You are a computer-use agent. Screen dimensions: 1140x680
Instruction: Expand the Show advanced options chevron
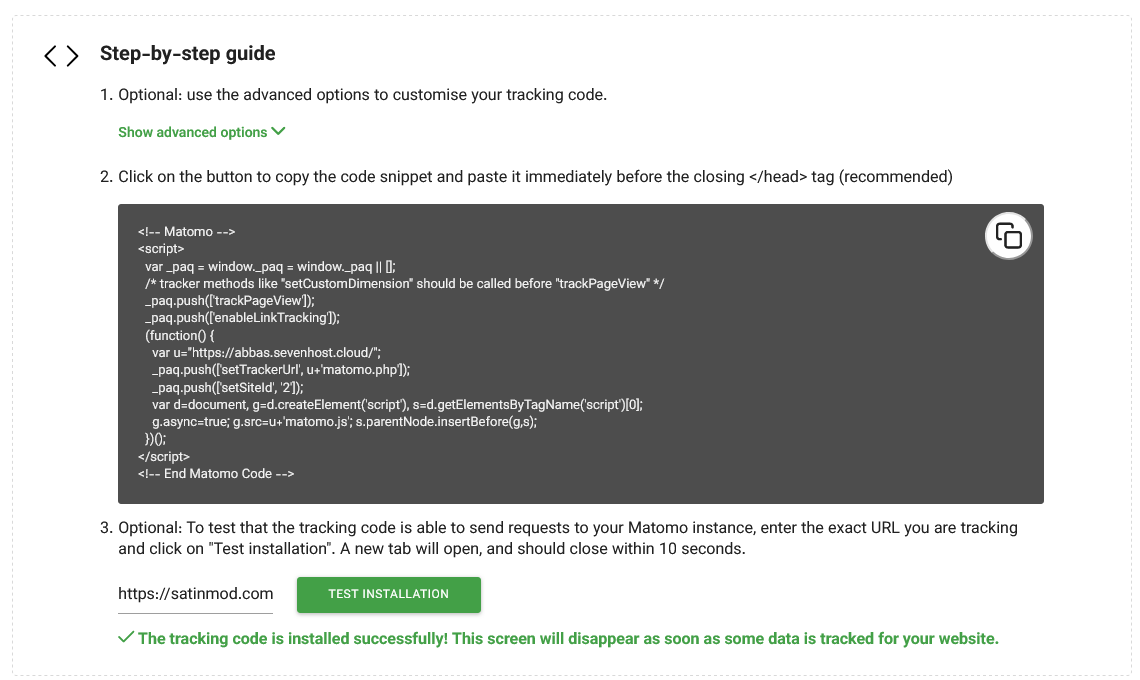click(278, 132)
